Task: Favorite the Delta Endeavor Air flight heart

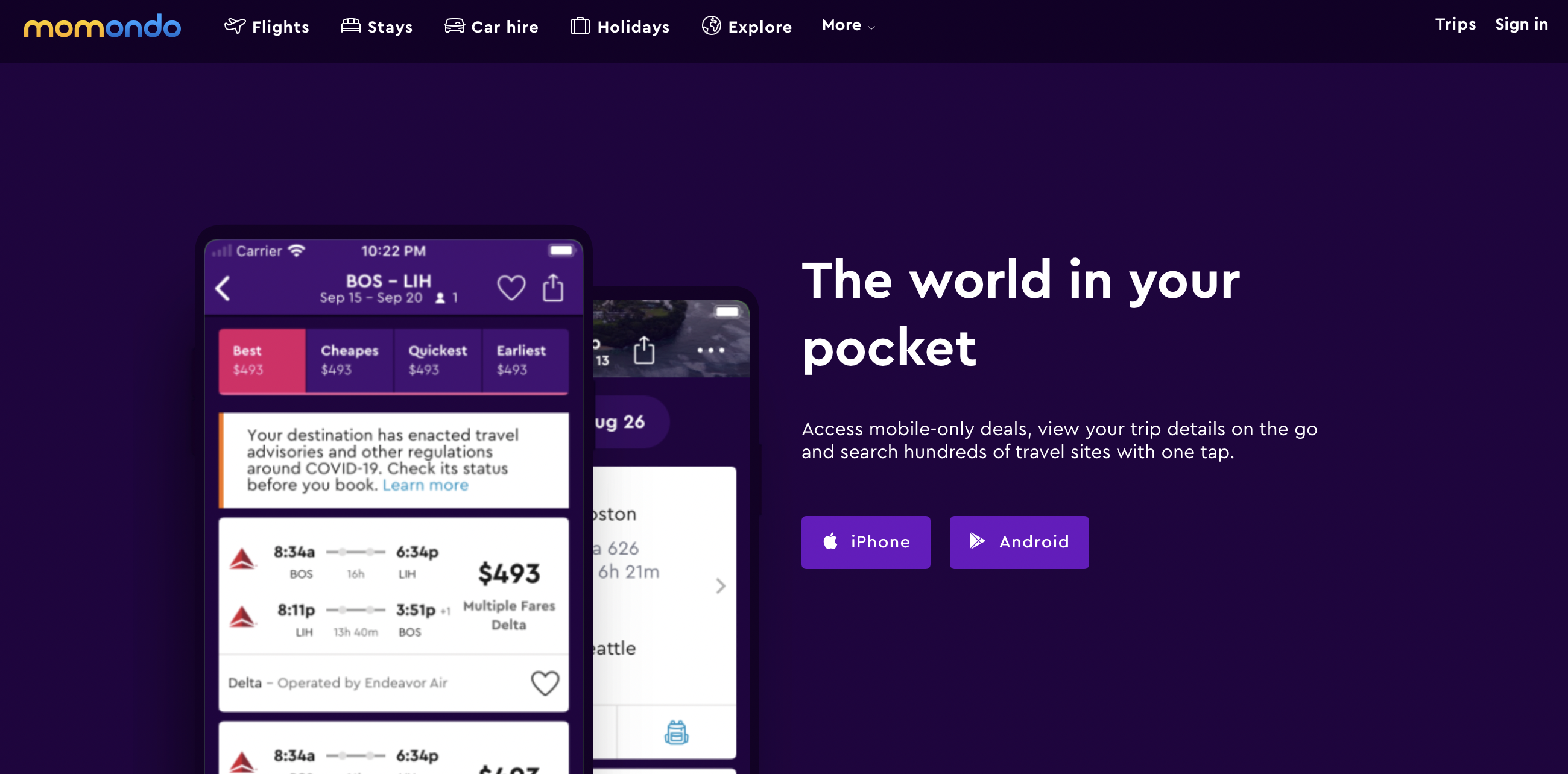Action: [x=544, y=683]
